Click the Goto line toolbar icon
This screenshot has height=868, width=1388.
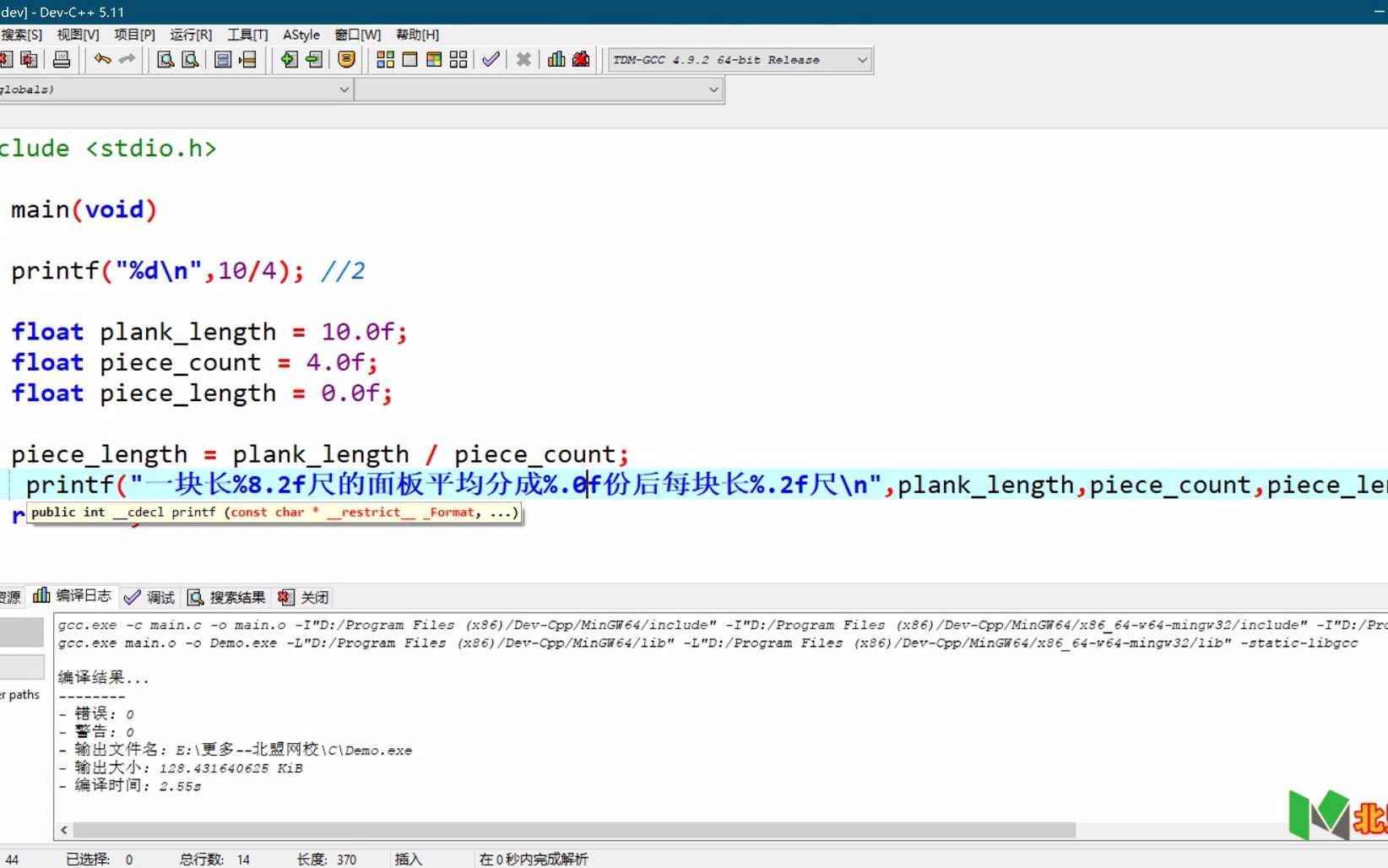(x=247, y=59)
